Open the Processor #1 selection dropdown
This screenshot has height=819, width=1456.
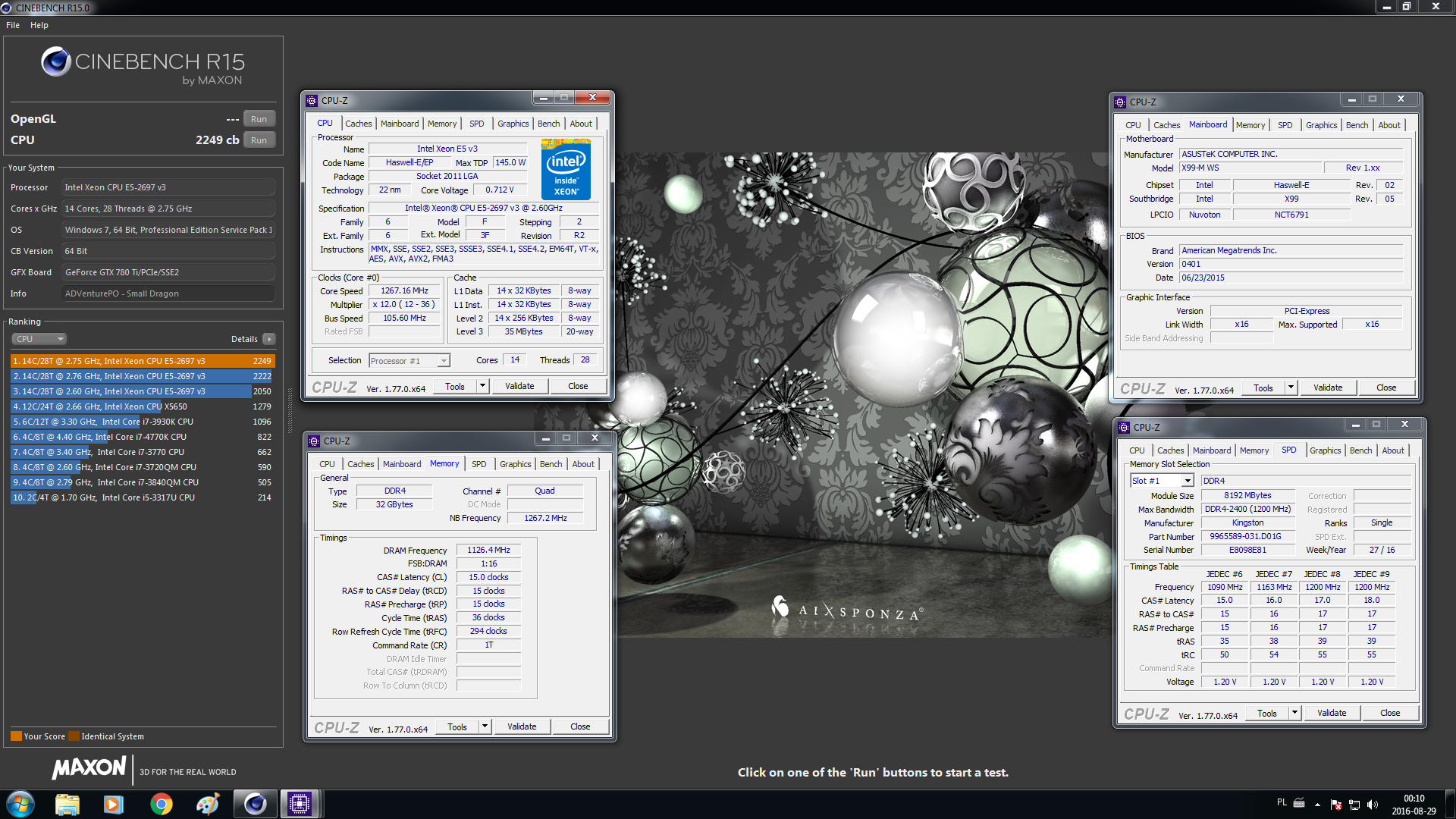click(x=409, y=361)
